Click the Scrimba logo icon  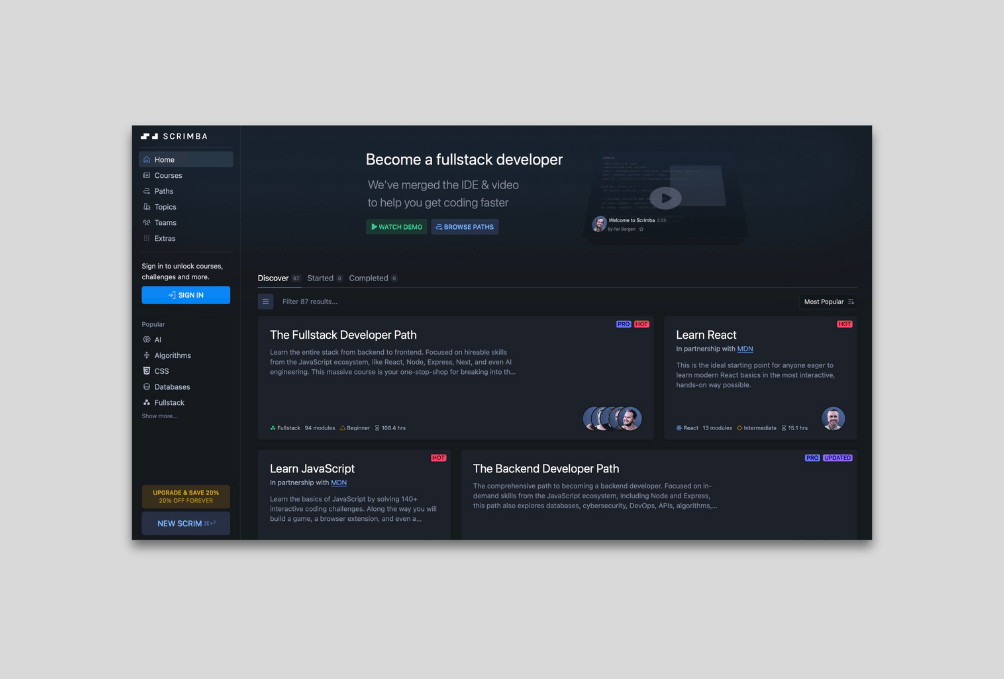pyautogui.click(x=149, y=136)
